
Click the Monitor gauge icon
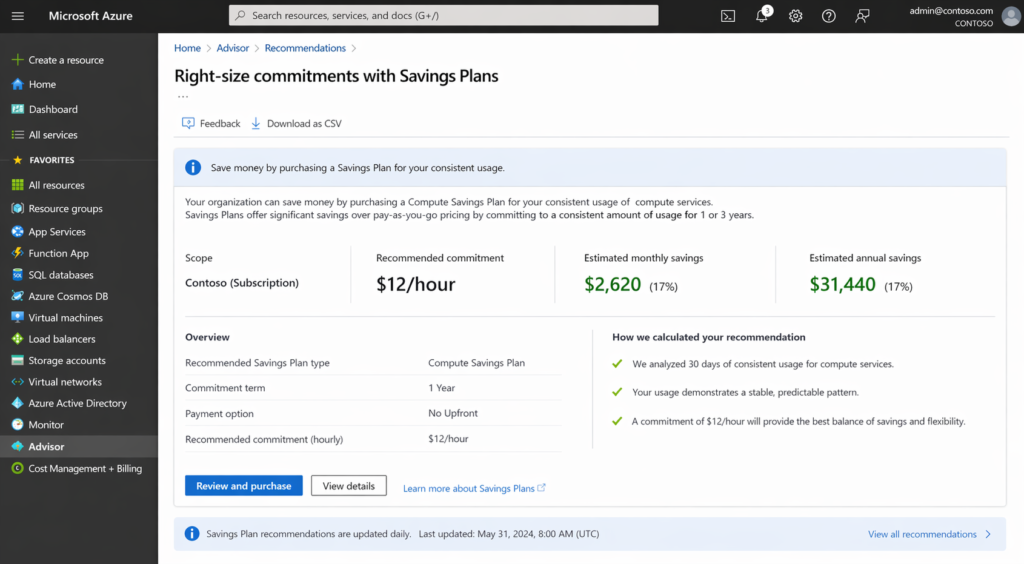click(x=18, y=424)
